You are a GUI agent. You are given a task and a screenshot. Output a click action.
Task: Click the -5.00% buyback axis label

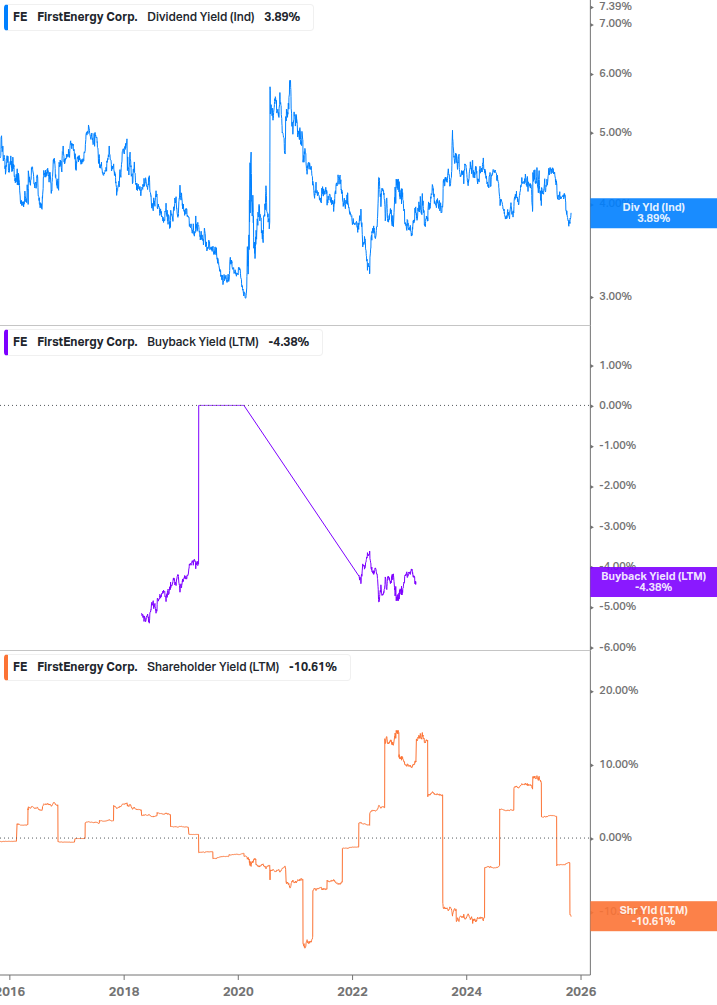[617, 607]
